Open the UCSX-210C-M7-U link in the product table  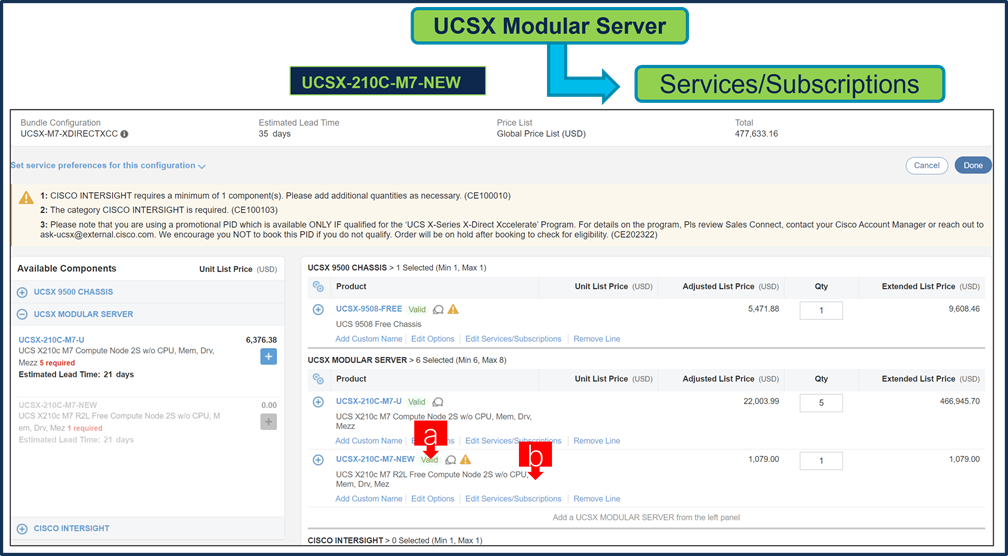pos(369,402)
